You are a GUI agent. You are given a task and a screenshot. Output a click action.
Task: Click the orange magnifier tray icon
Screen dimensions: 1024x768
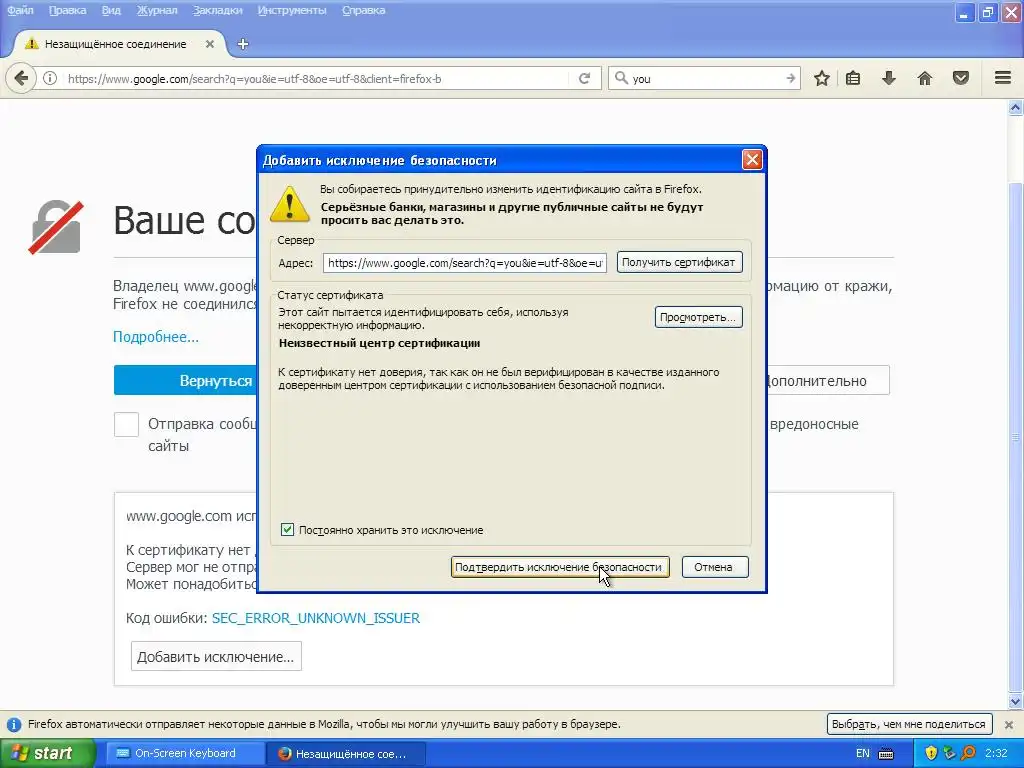[968, 753]
